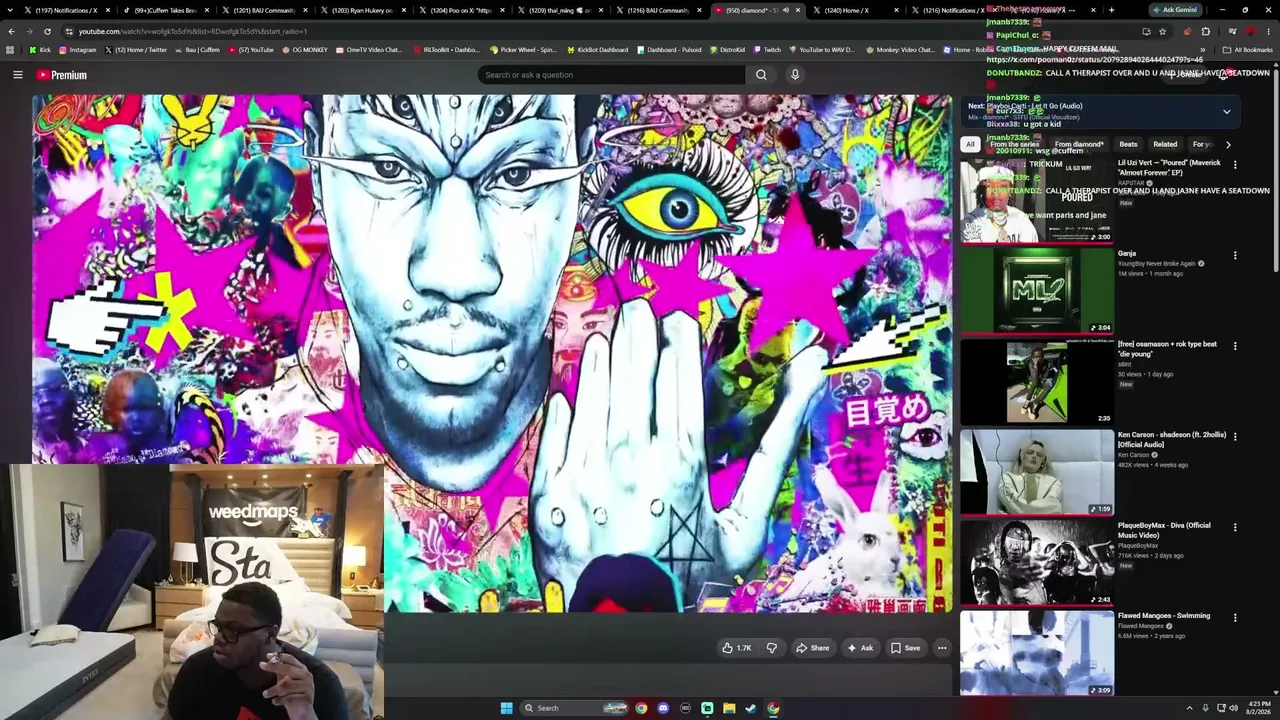Open the Ken Carson shadeson thumbnail
The image size is (1280, 720).
(1037, 472)
